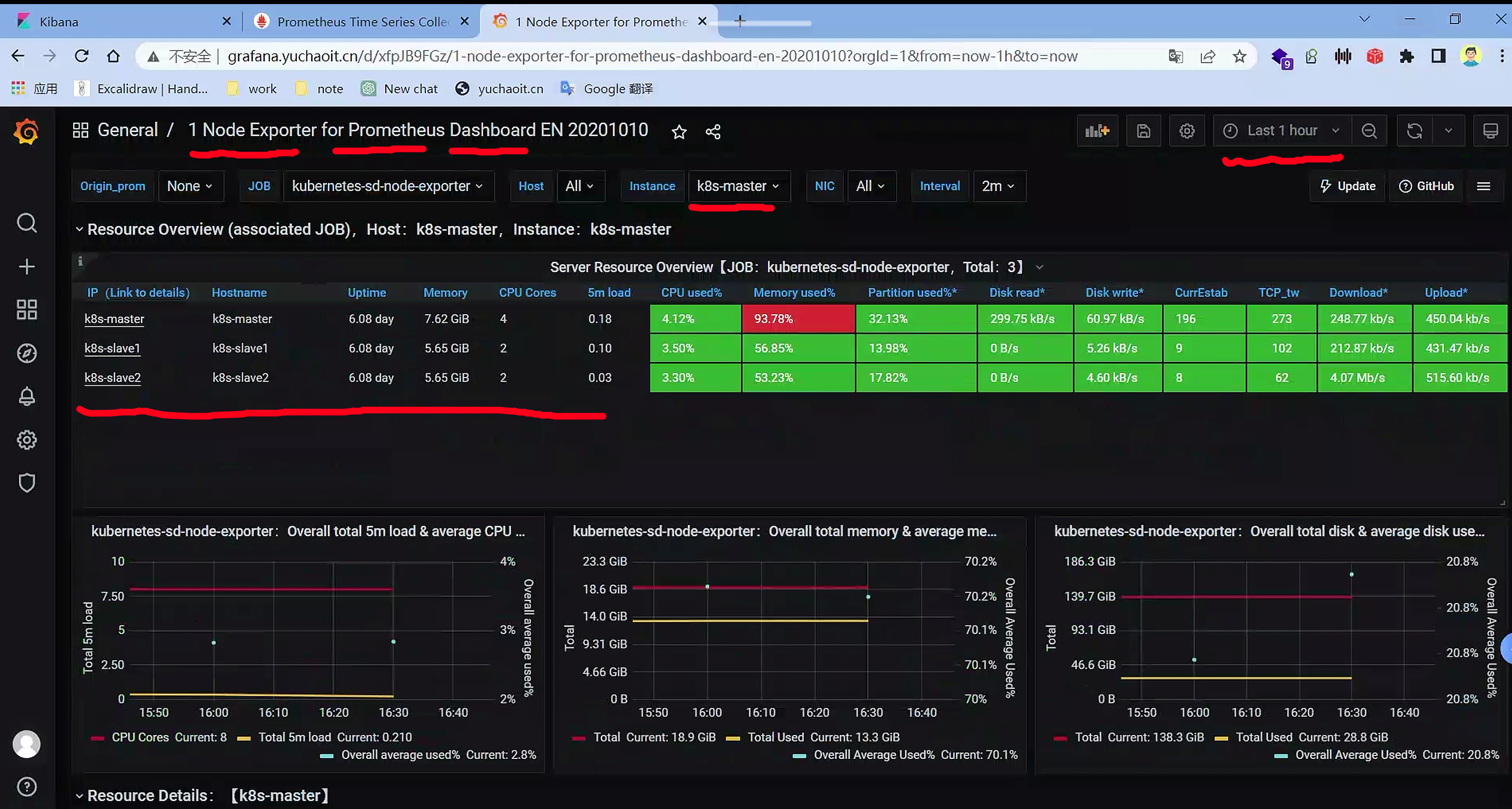Open dashboard settings gear icon

point(1187,131)
